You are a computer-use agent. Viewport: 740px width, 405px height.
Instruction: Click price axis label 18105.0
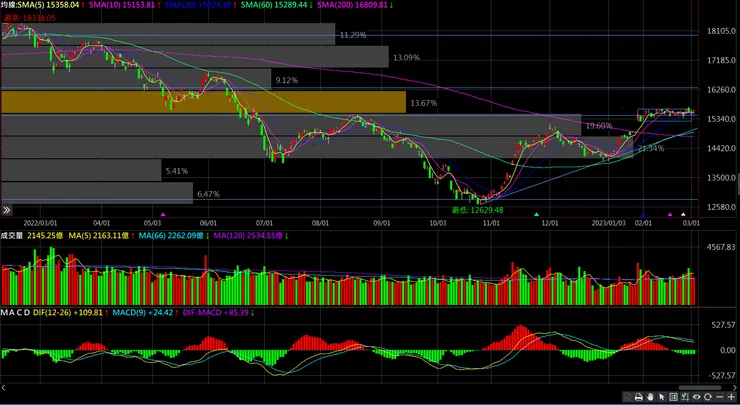(x=721, y=31)
